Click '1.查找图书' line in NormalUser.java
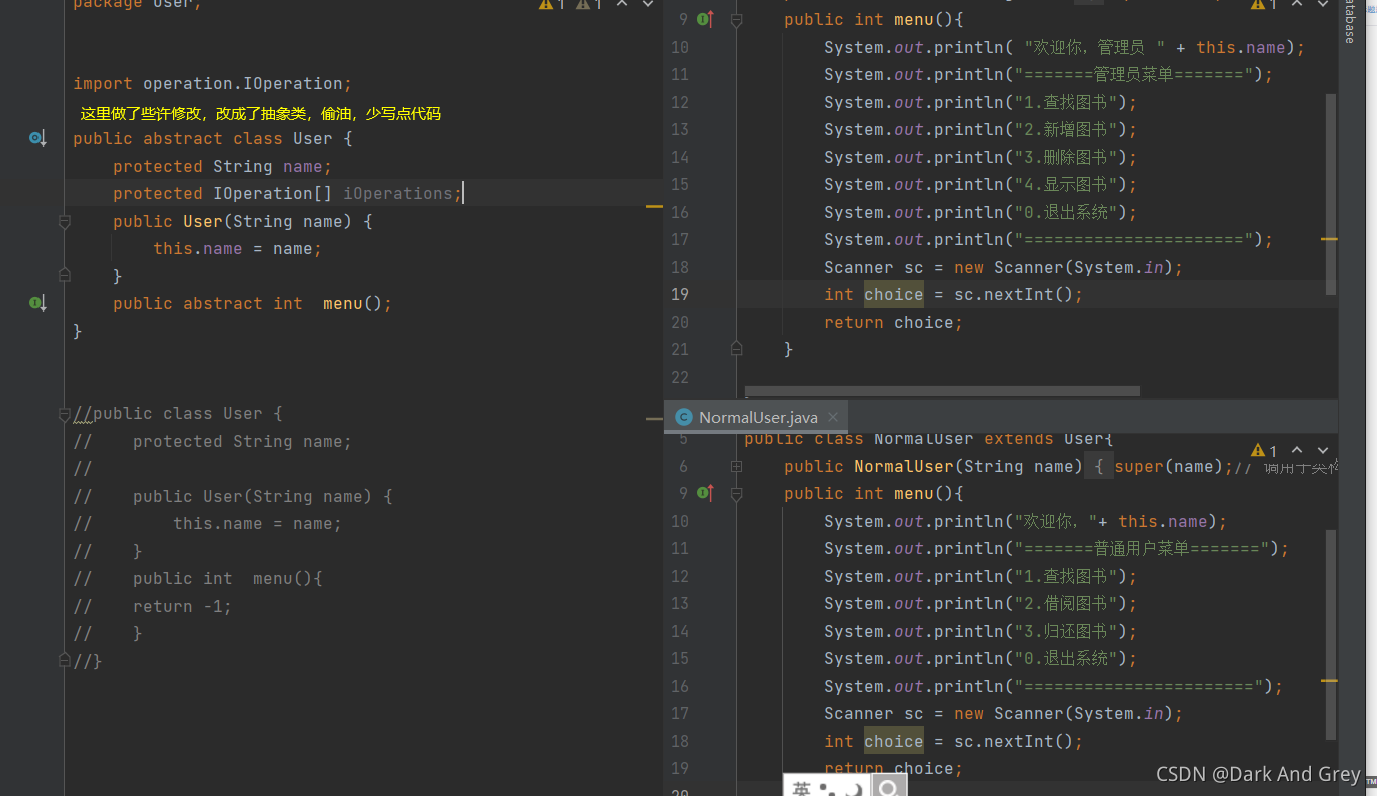 click(981, 576)
